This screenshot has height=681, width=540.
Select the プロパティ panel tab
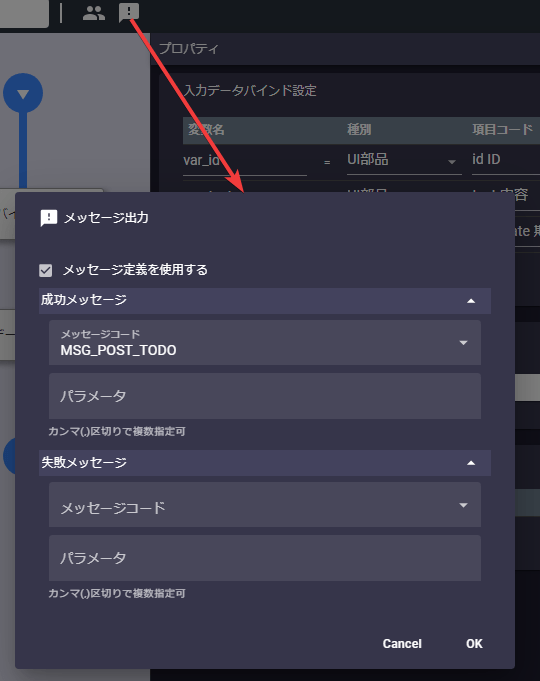pos(189,48)
